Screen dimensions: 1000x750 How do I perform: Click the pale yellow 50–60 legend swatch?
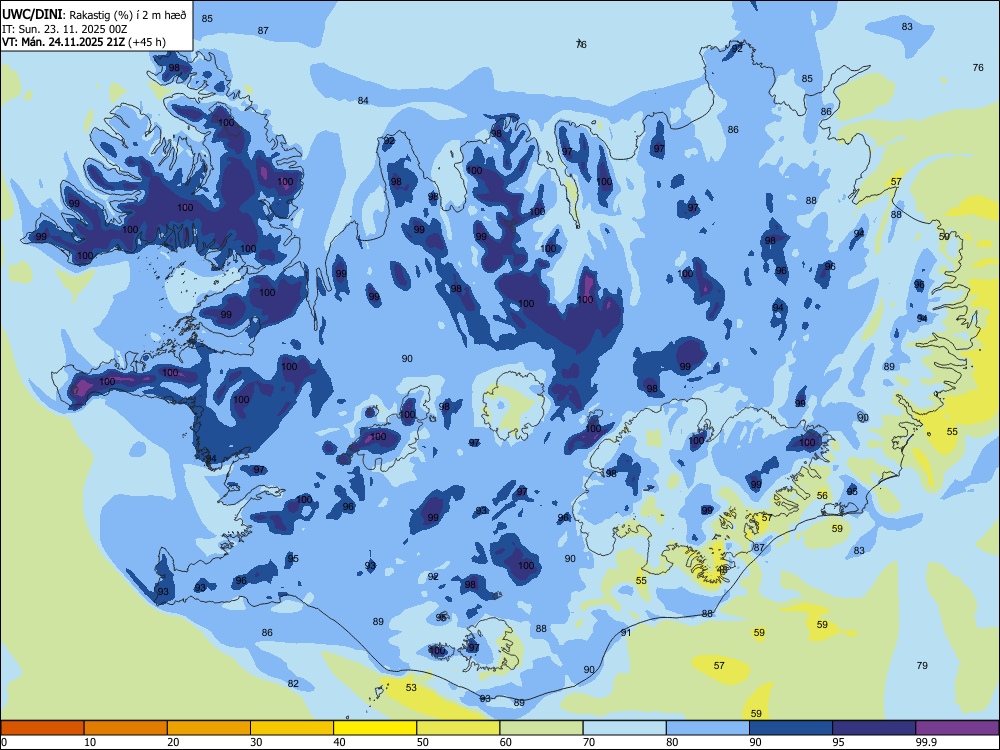pyautogui.click(x=459, y=728)
